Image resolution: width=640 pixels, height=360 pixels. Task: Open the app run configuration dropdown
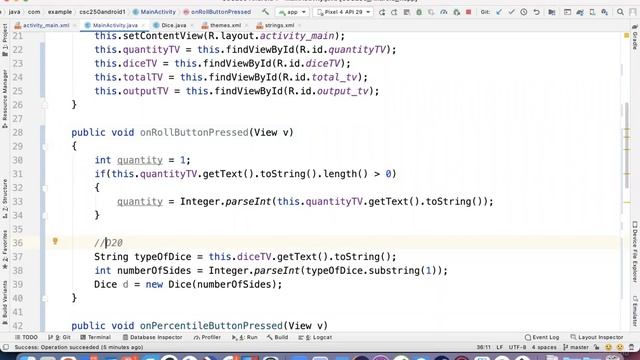pyautogui.click(x=292, y=12)
